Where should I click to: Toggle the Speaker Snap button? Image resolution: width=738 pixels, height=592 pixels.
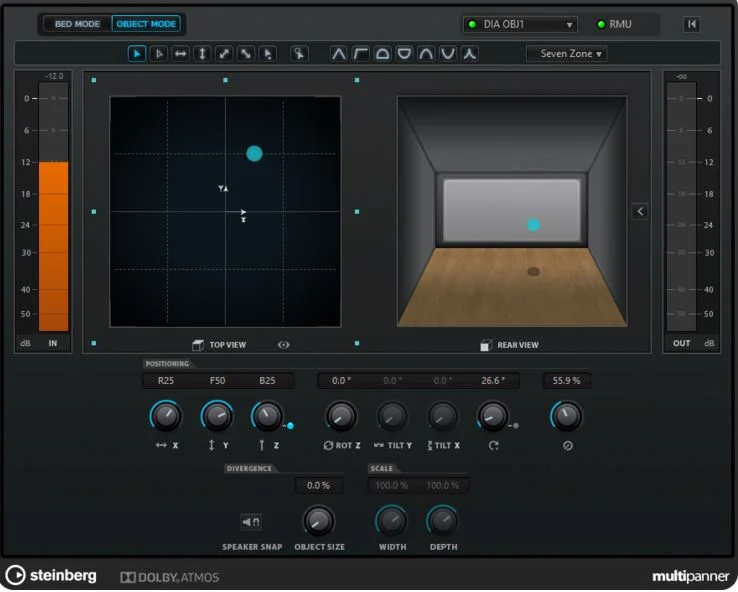(x=251, y=521)
